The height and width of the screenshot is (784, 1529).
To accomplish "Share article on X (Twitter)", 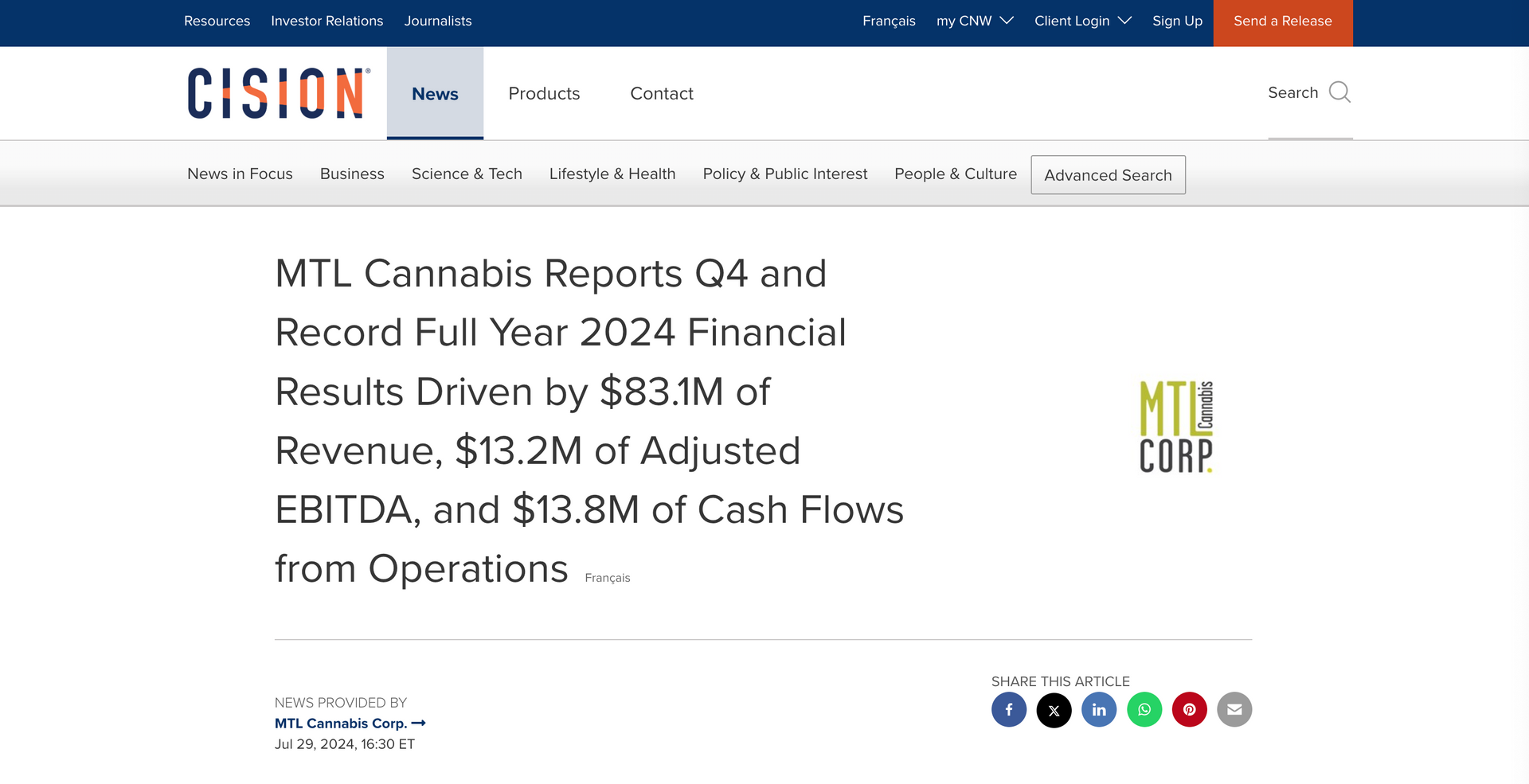I will click(x=1054, y=709).
